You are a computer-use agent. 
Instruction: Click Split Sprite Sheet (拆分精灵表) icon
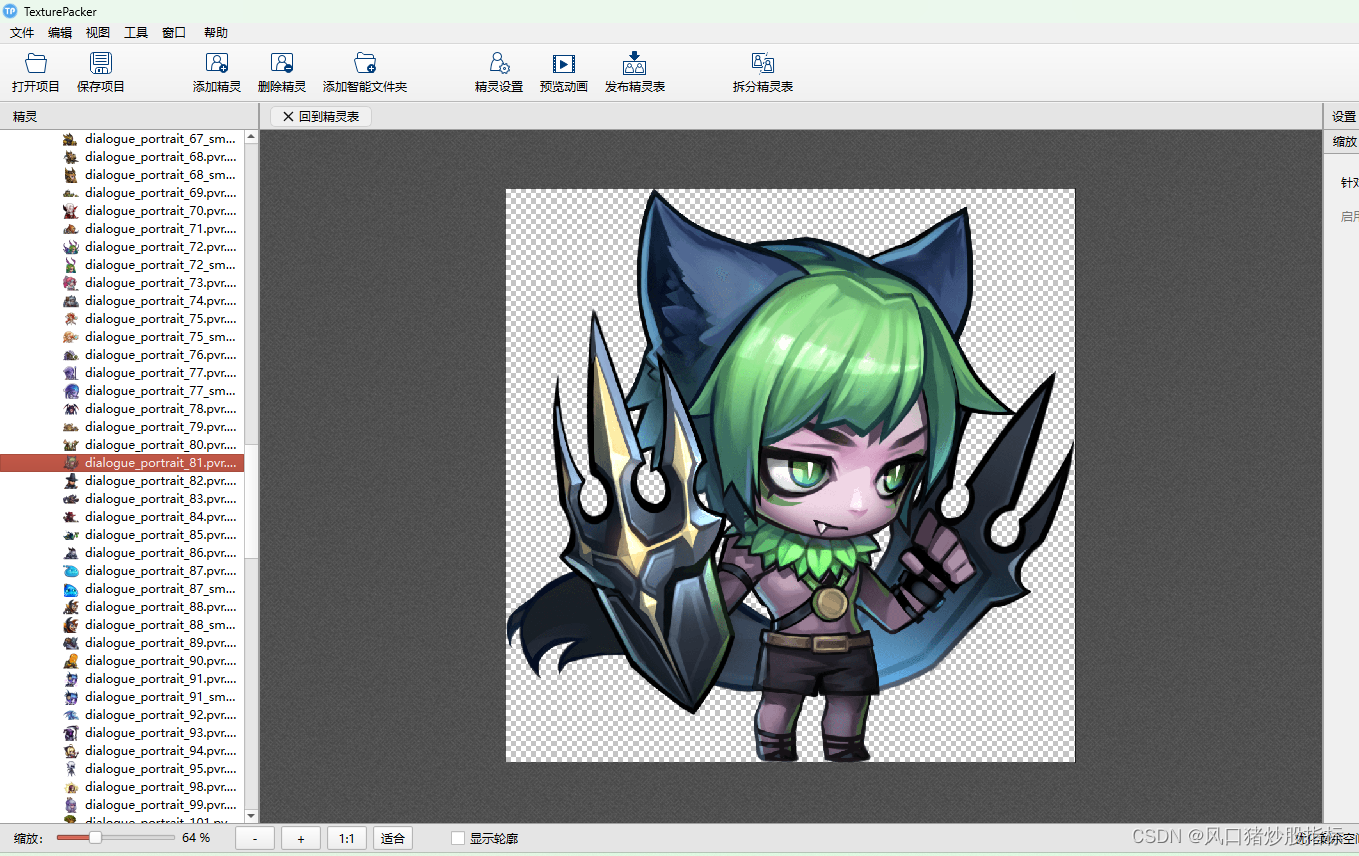click(x=763, y=64)
